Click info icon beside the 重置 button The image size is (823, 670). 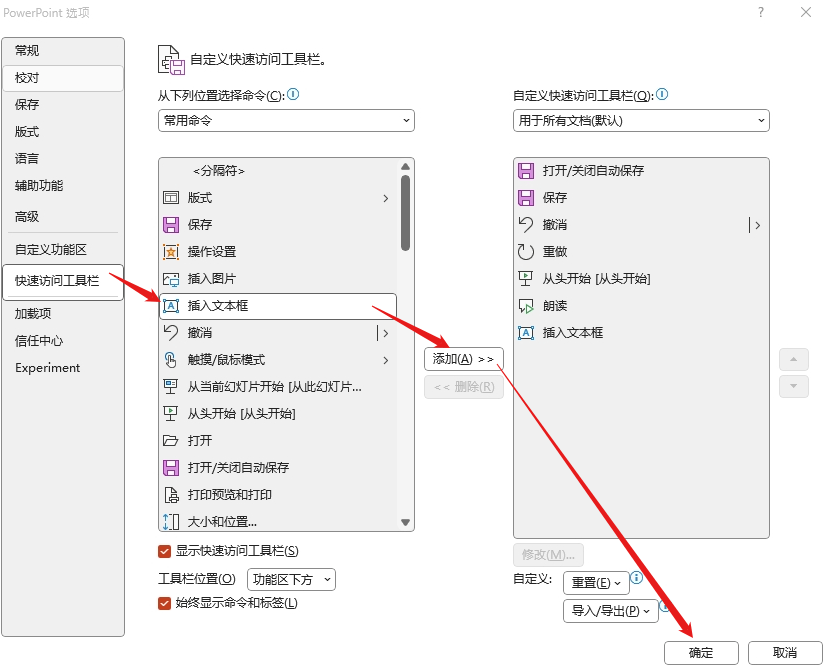point(637,578)
